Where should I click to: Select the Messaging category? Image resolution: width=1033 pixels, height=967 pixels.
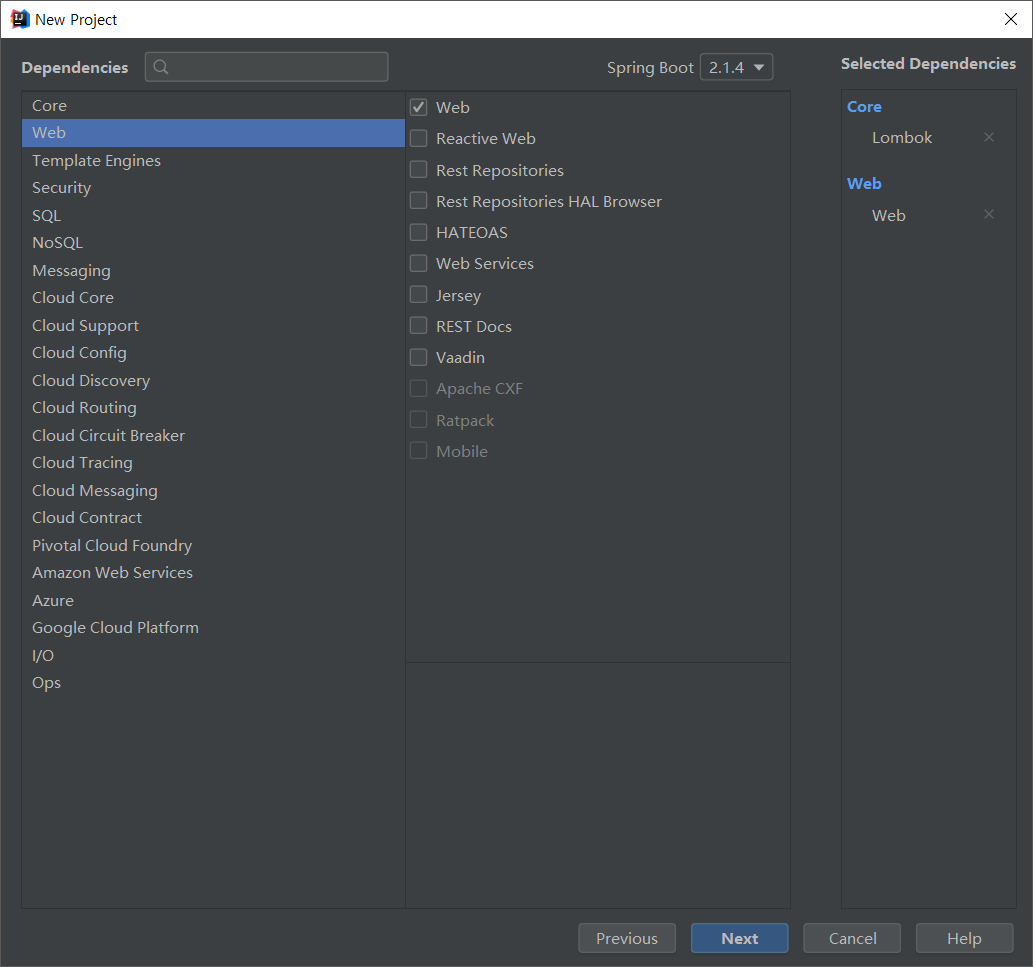(x=213, y=271)
